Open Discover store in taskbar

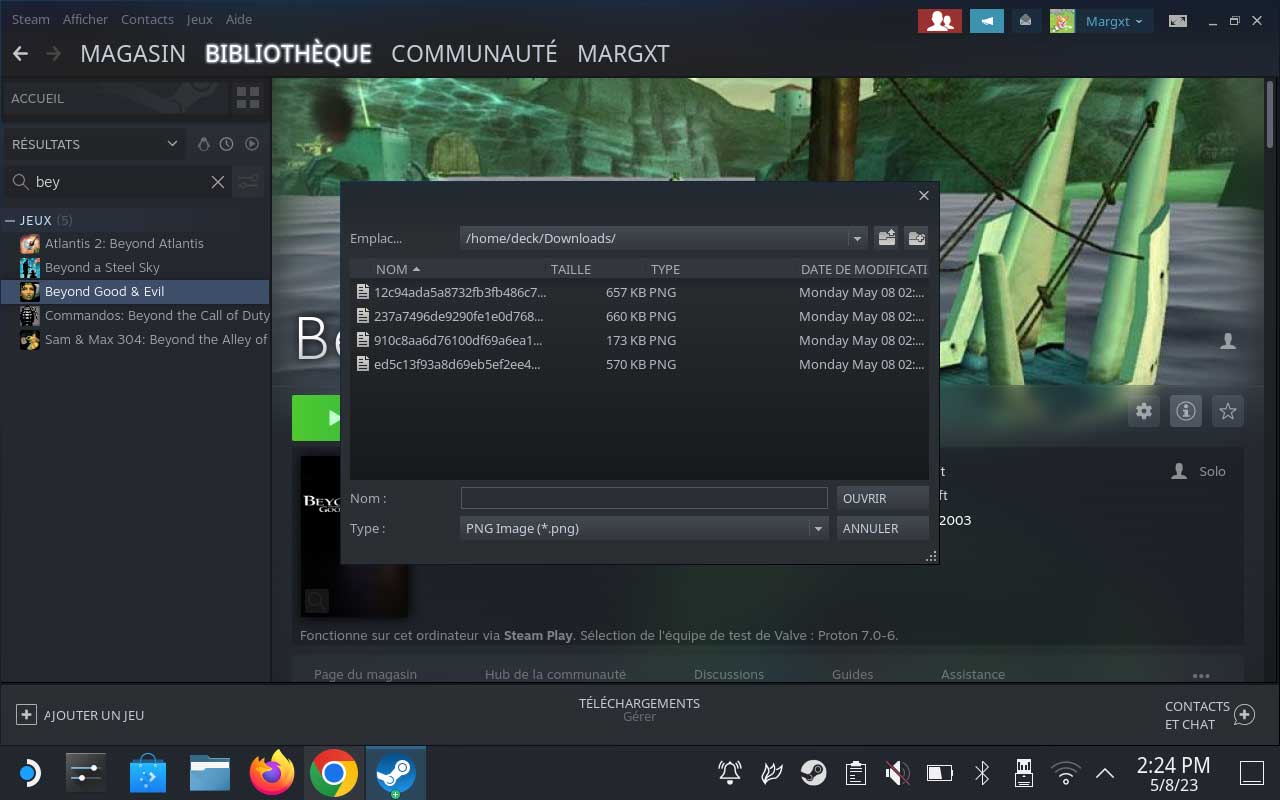tap(148, 773)
